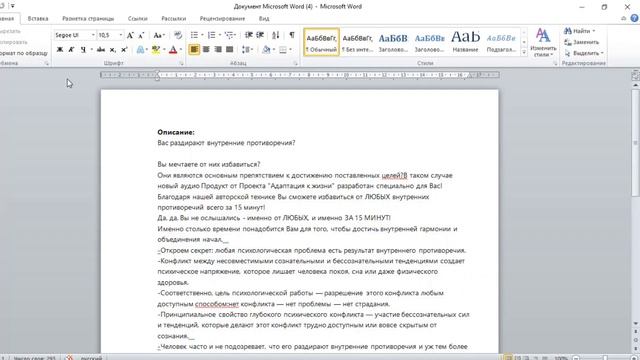Toggle the Show paragraph marks button
Viewport: 640px width, 360px height.
pos(292,35)
